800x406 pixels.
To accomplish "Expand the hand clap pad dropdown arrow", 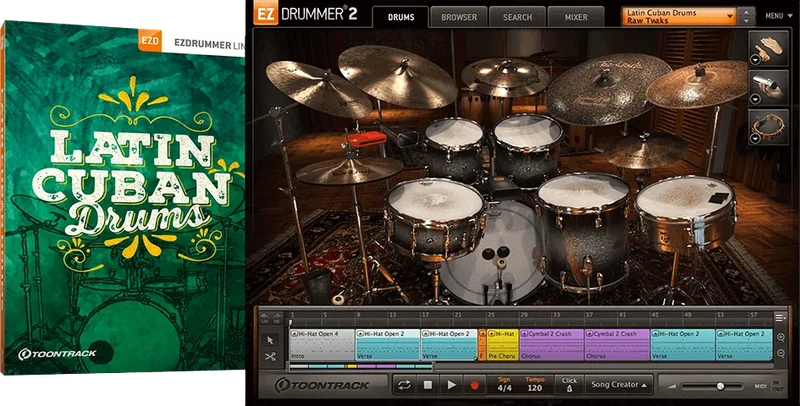I will tap(756, 60).
